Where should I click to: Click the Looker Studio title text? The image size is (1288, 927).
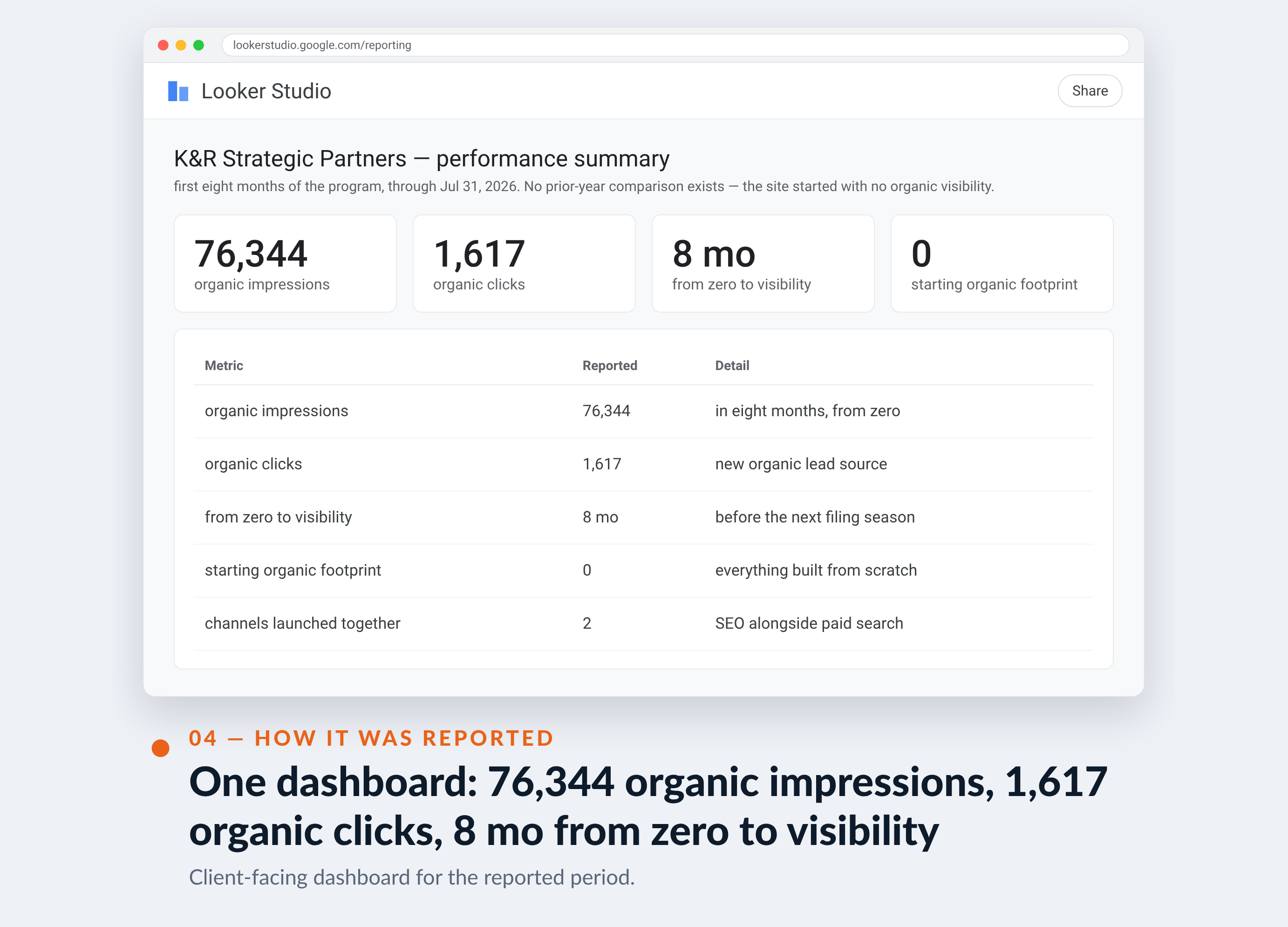click(266, 91)
